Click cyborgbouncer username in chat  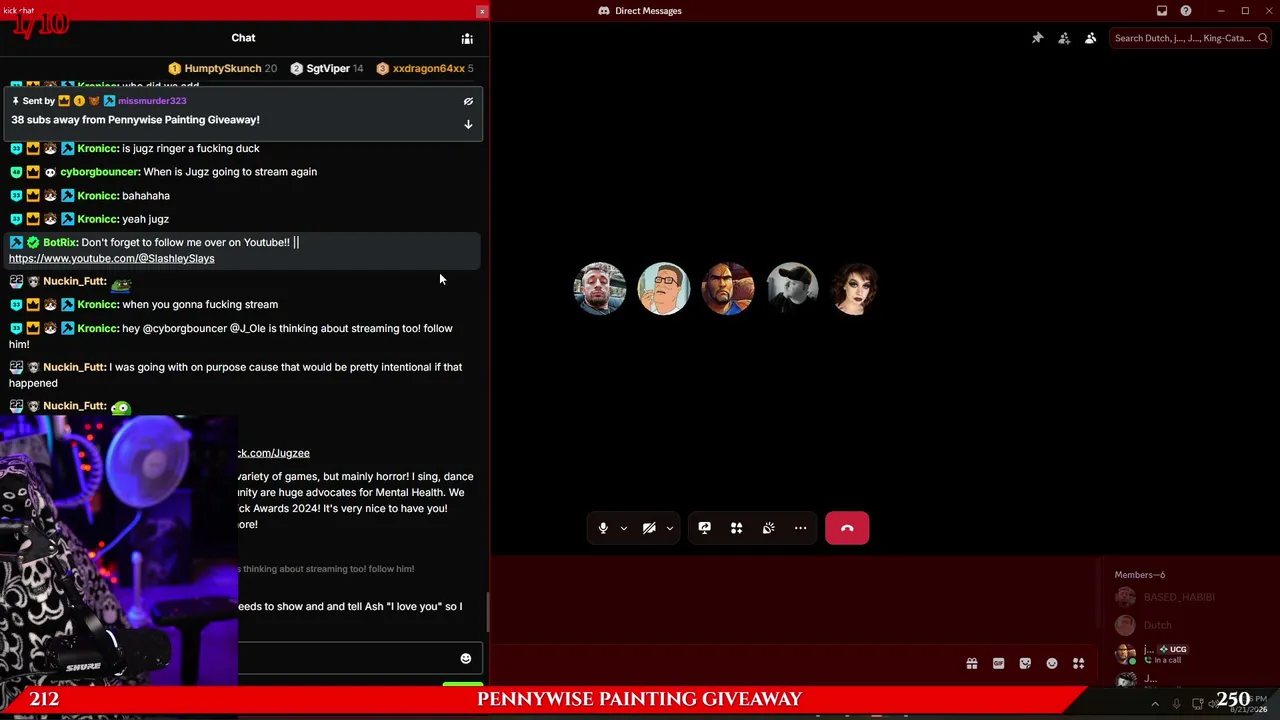click(99, 172)
